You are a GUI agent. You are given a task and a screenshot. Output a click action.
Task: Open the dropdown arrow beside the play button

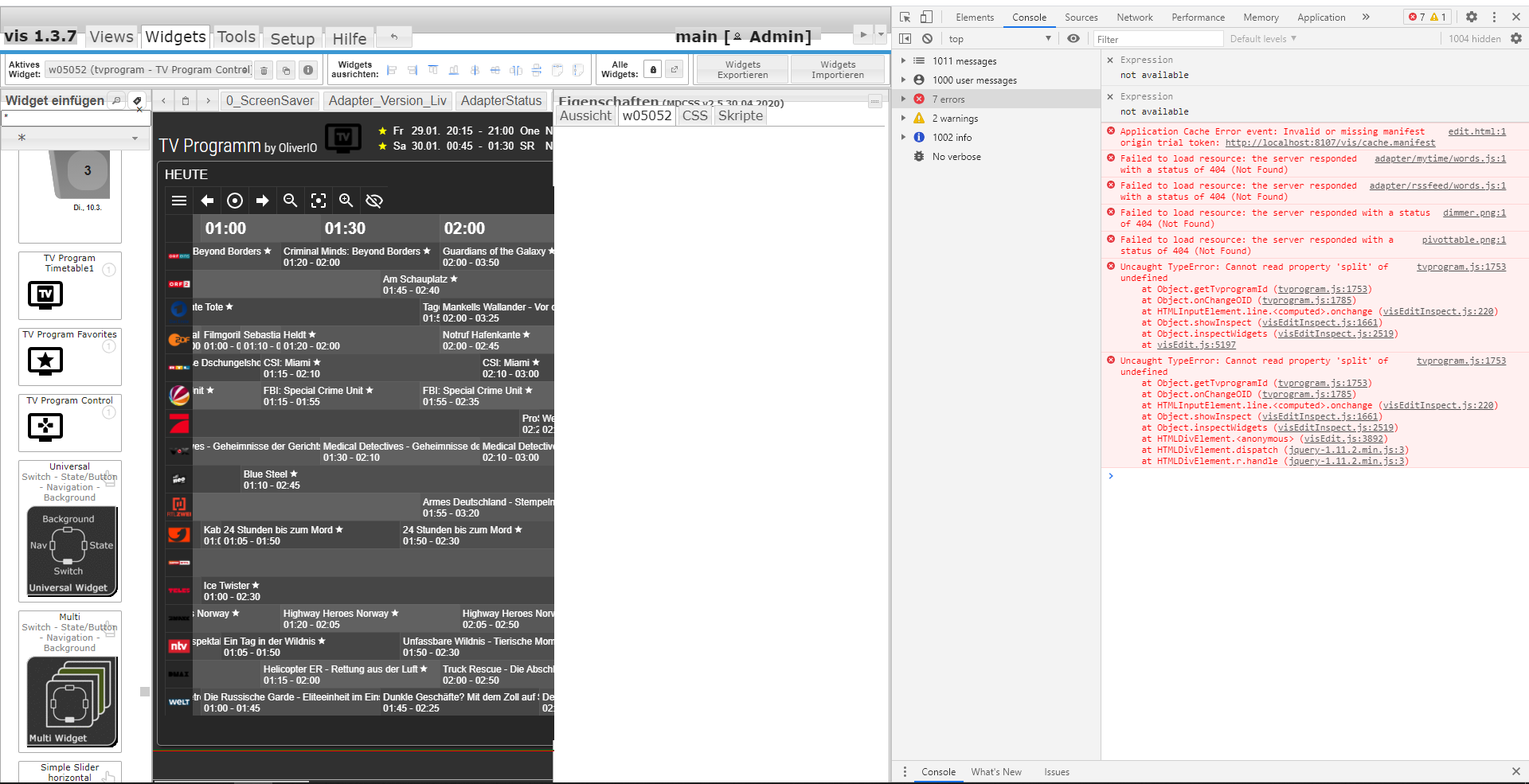(x=881, y=34)
